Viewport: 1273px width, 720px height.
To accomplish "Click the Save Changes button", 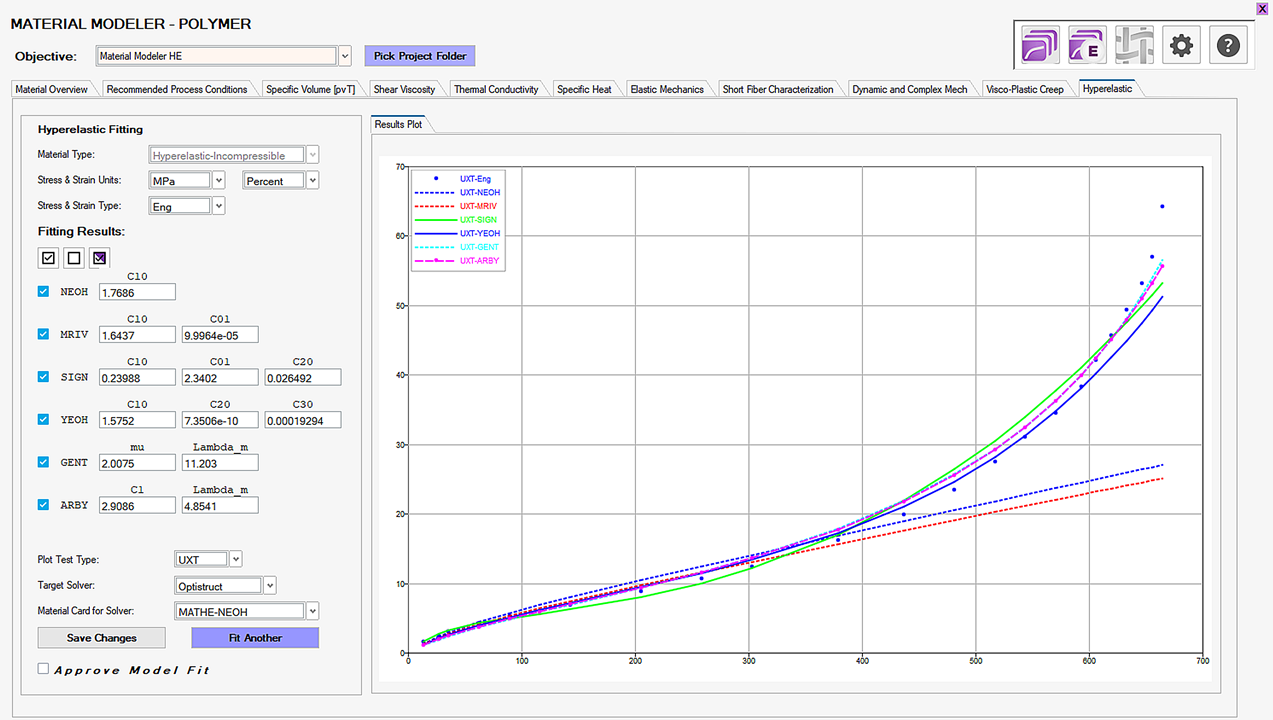I will click(x=101, y=638).
